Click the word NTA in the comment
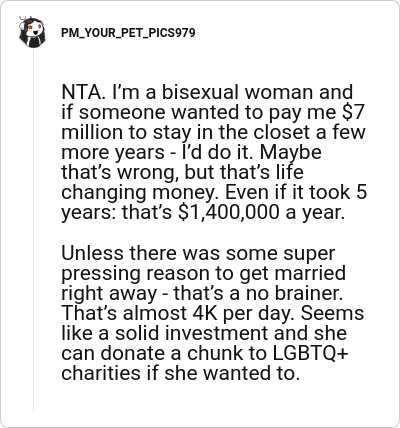 tap(81, 92)
